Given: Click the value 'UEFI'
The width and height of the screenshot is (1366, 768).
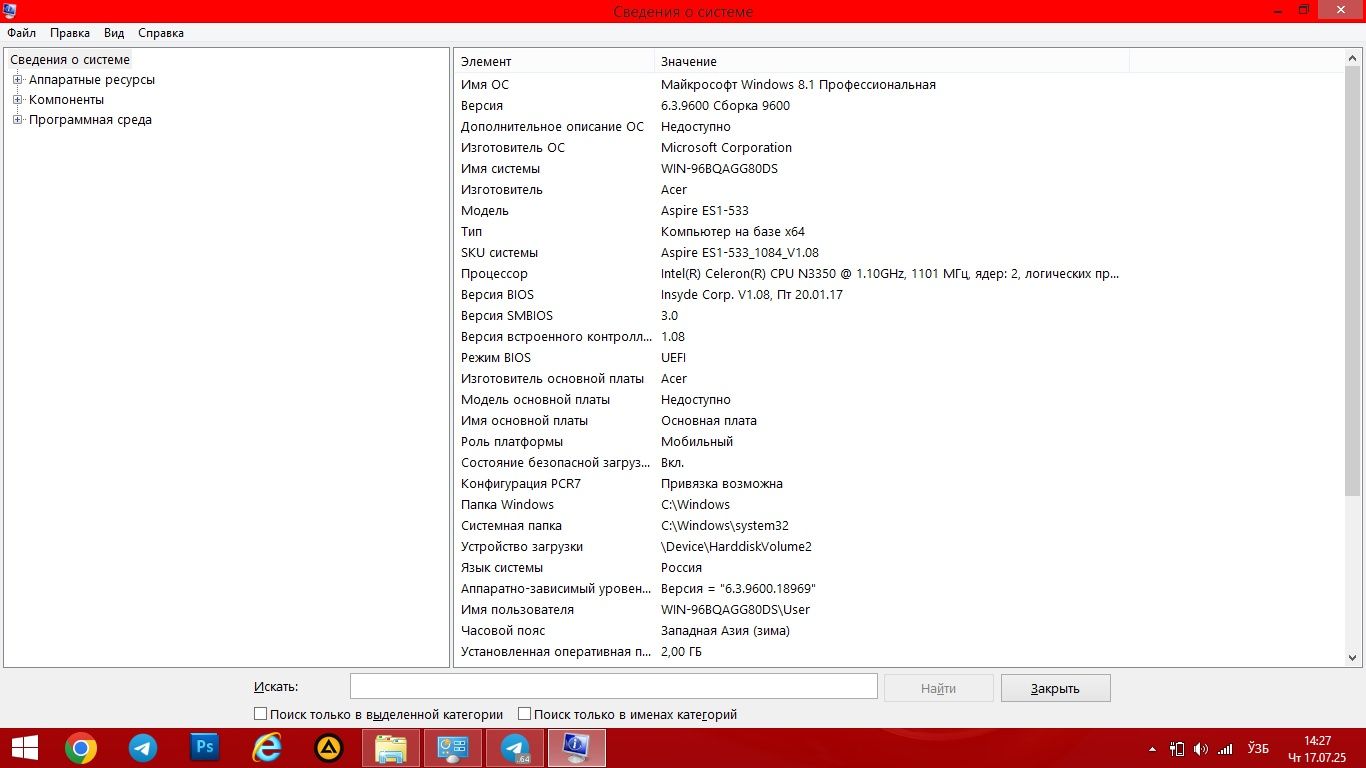Looking at the screenshot, I should click(673, 358).
